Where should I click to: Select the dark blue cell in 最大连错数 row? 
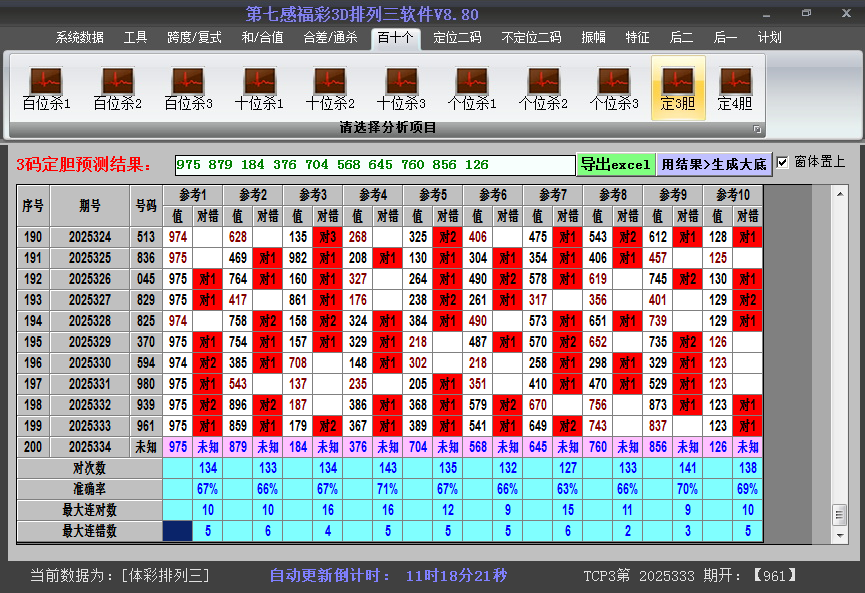click(177, 531)
